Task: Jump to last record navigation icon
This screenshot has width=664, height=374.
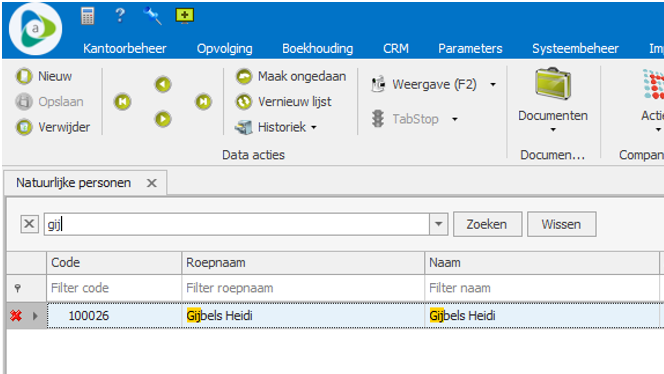Action: pyautogui.click(x=203, y=102)
